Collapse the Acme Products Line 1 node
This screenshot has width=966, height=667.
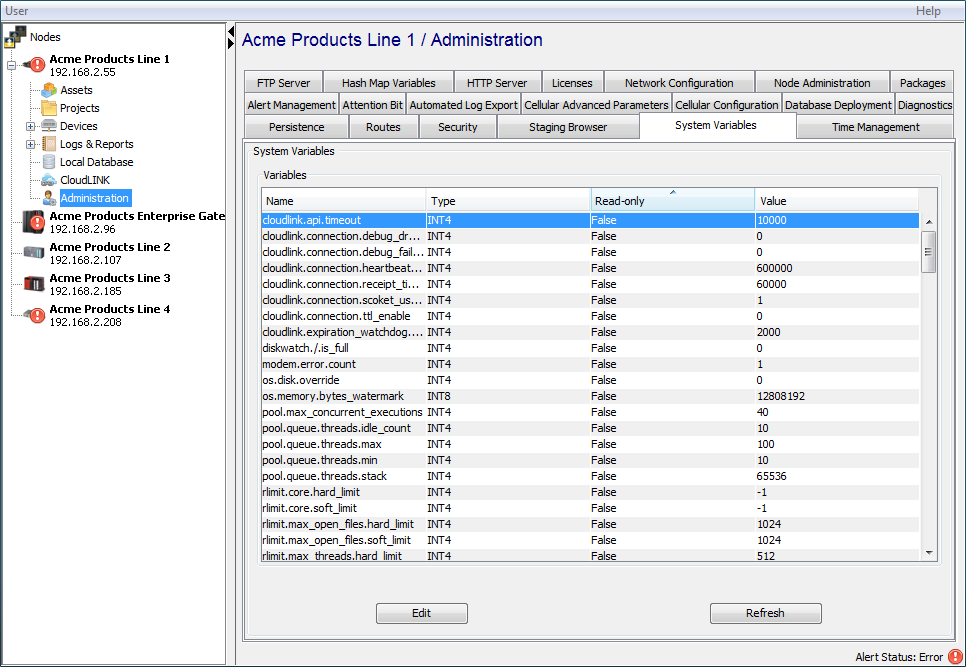12,65
